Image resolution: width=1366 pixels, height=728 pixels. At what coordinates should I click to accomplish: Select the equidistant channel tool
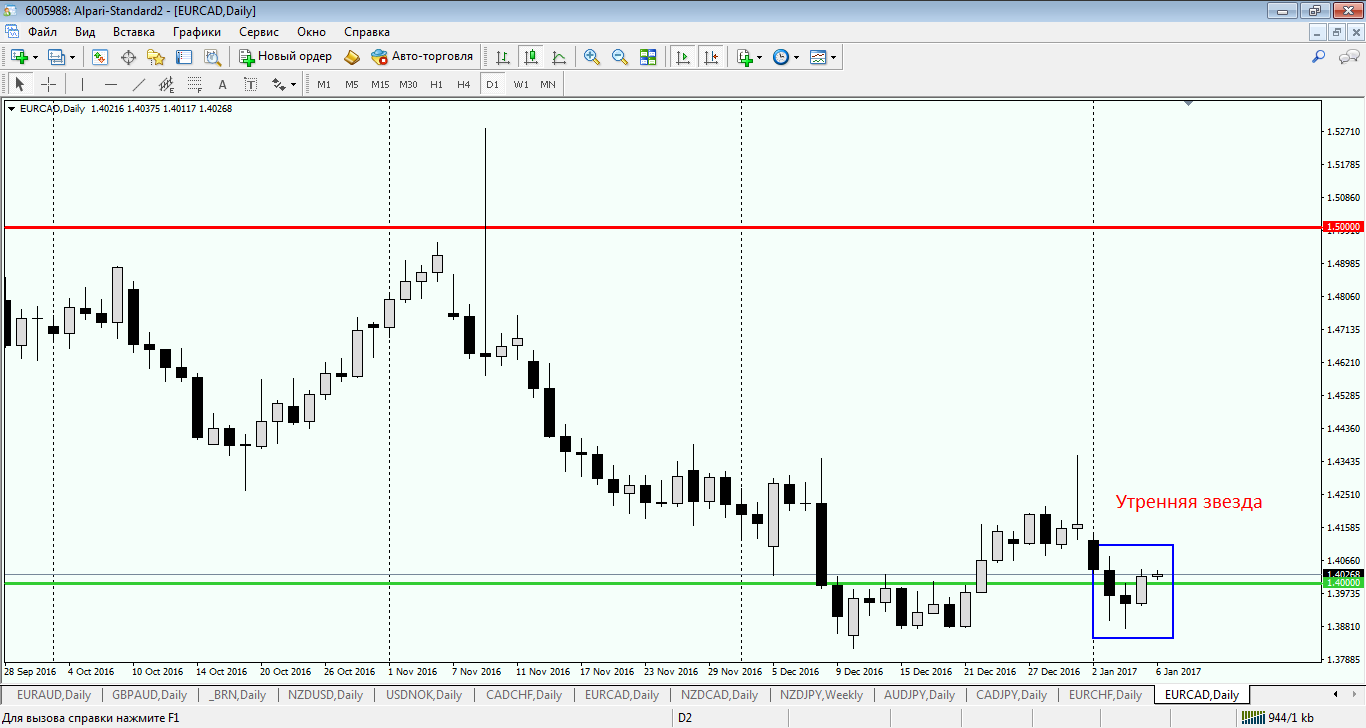[166, 84]
